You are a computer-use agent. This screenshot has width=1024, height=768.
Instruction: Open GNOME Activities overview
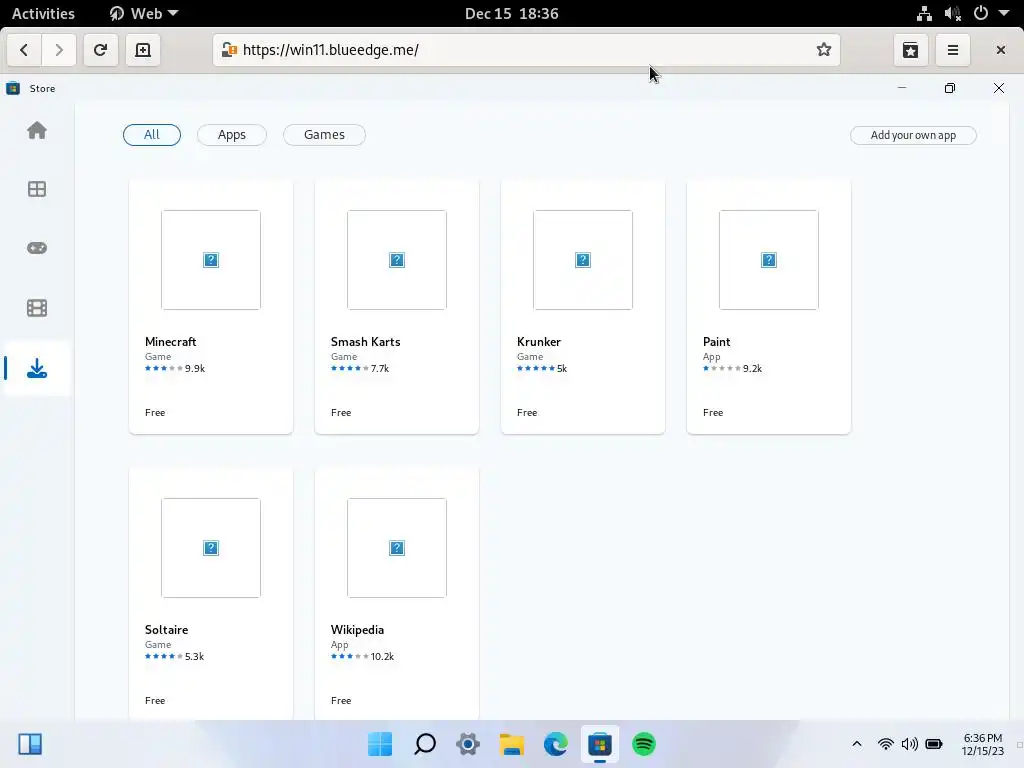43,13
